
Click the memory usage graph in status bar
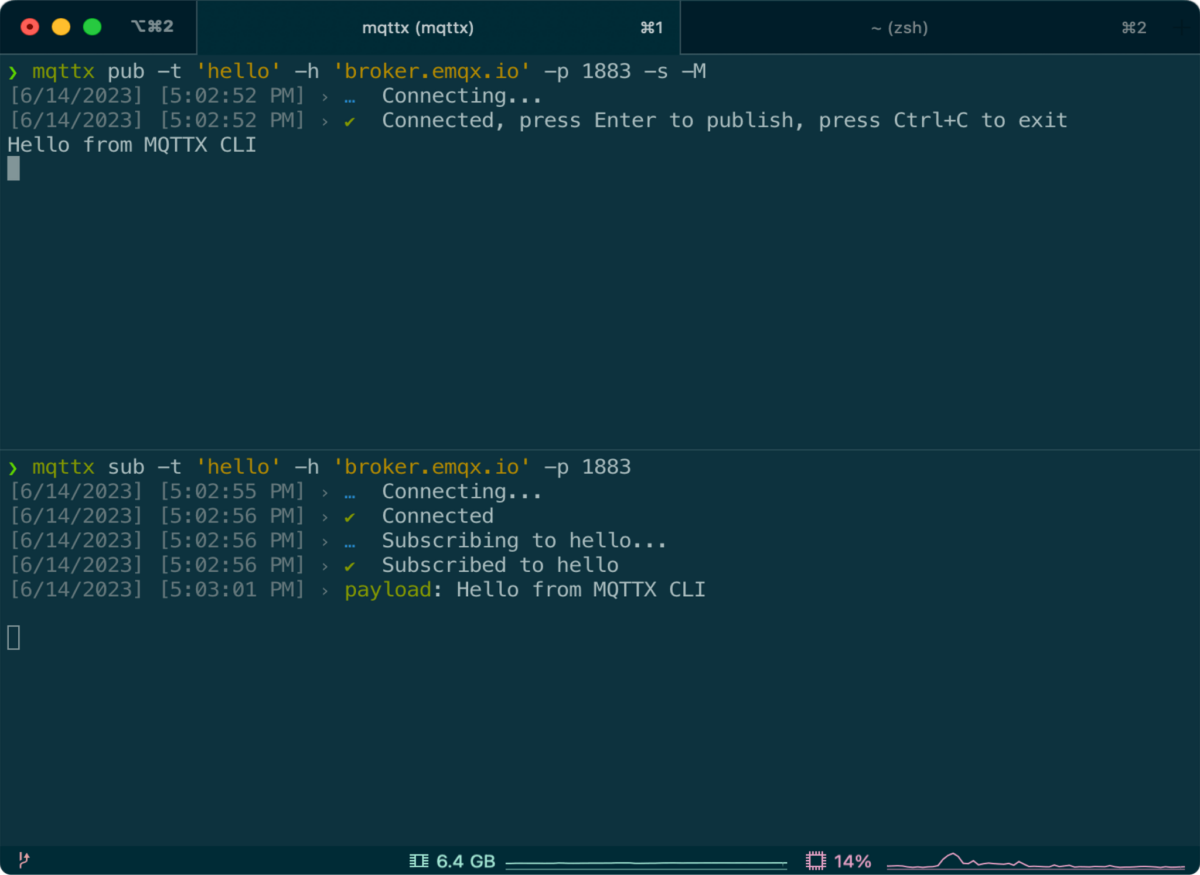pos(646,862)
